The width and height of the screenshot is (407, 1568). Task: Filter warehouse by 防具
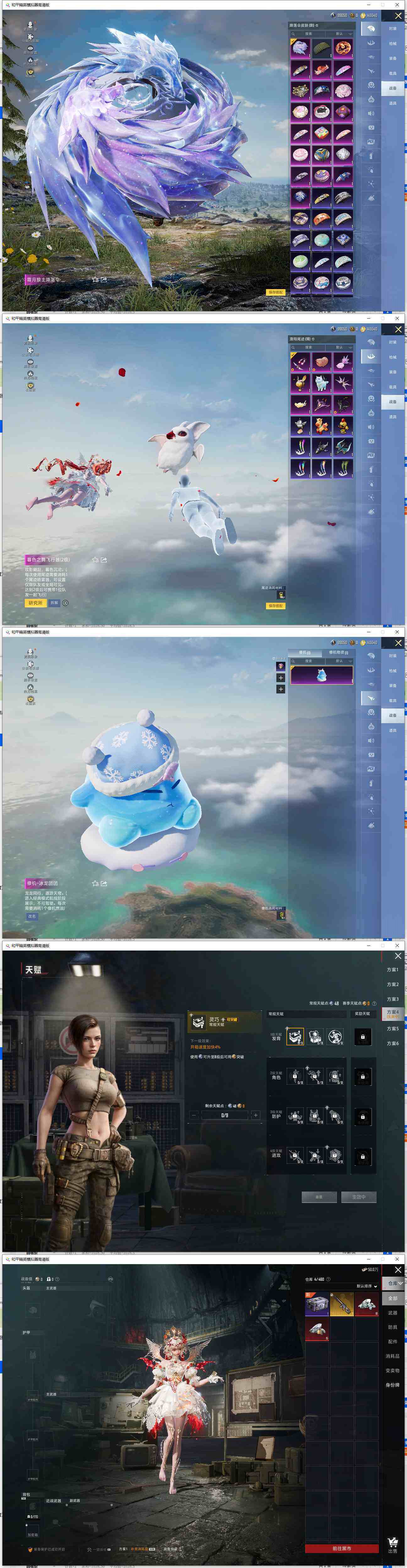pos(392,1328)
